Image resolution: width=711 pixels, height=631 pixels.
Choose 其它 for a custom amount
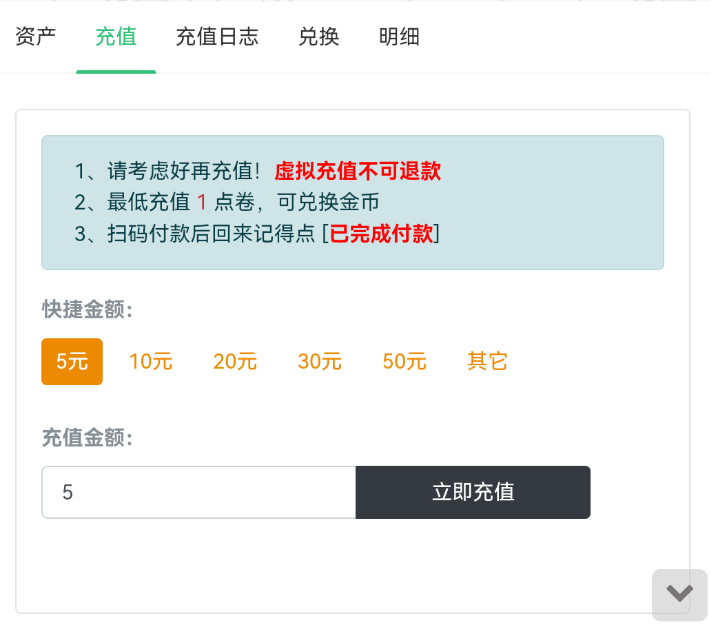(488, 361)
